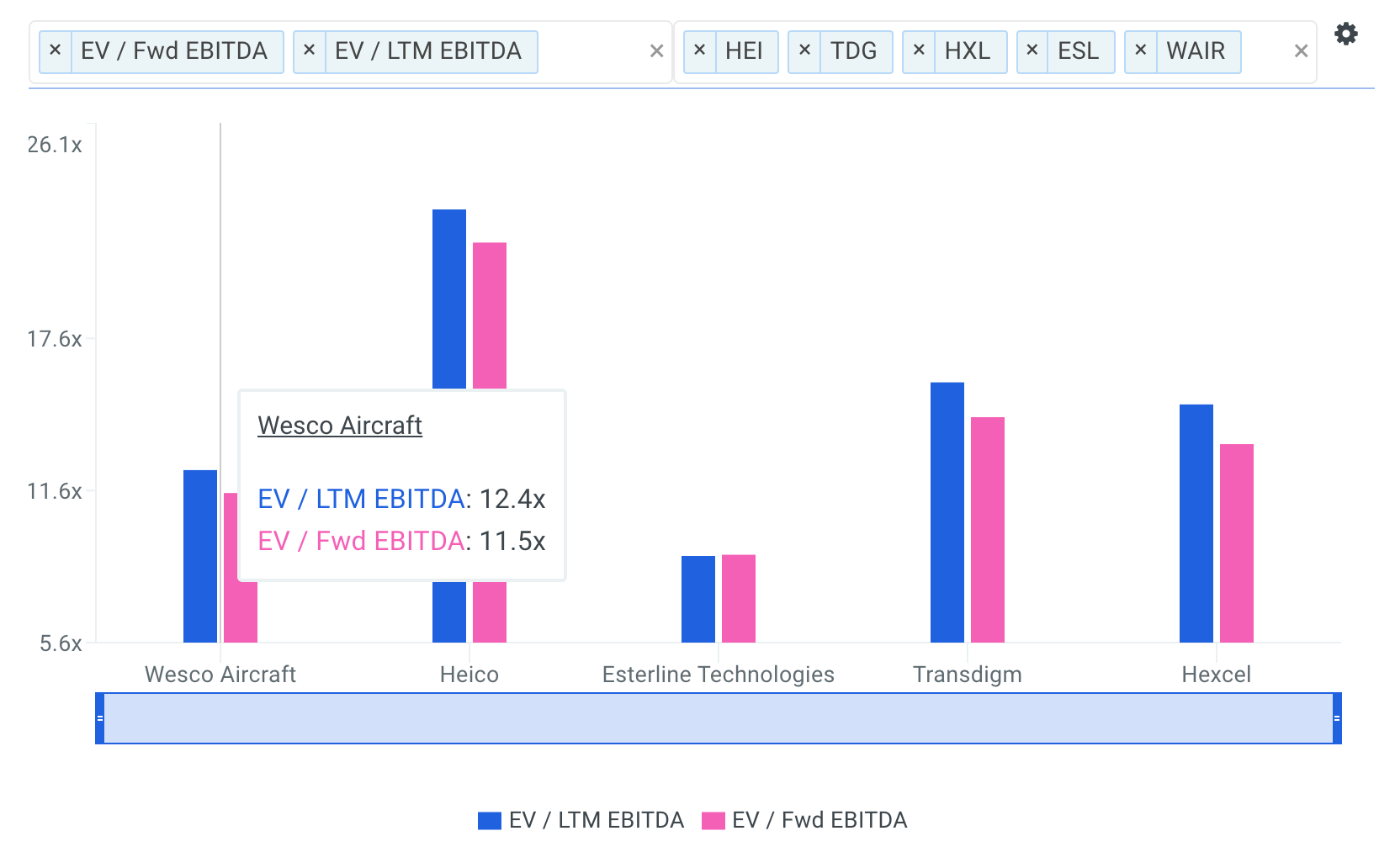Select Heico pink Fwd EBITDA bar

[x=490, y=315]
